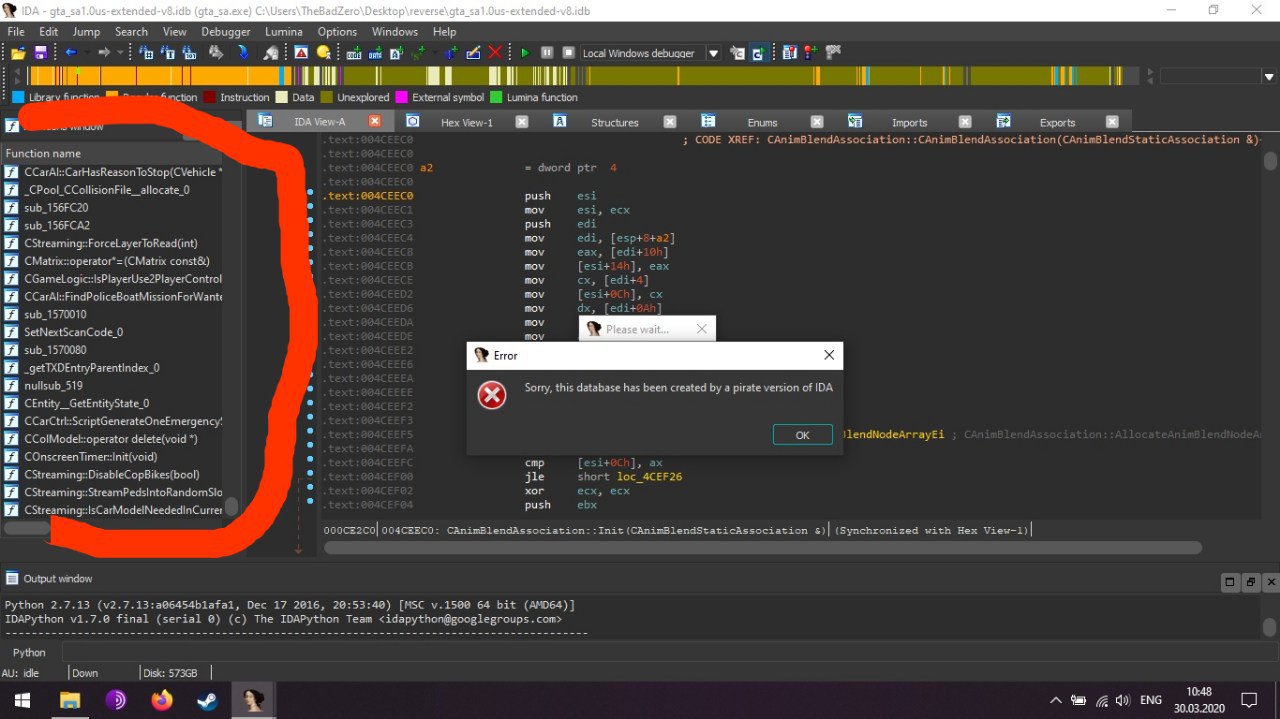Open the Windows Start menu
The height and width of the screenshot is (719, 1280).
(21, 700)
